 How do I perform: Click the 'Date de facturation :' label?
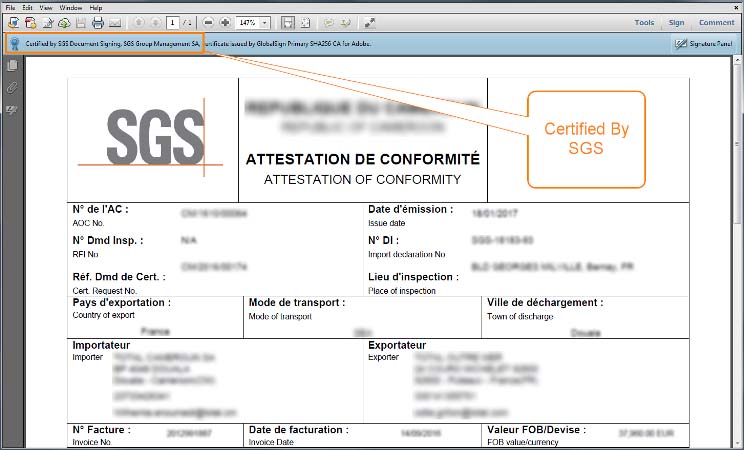(298, 430)
